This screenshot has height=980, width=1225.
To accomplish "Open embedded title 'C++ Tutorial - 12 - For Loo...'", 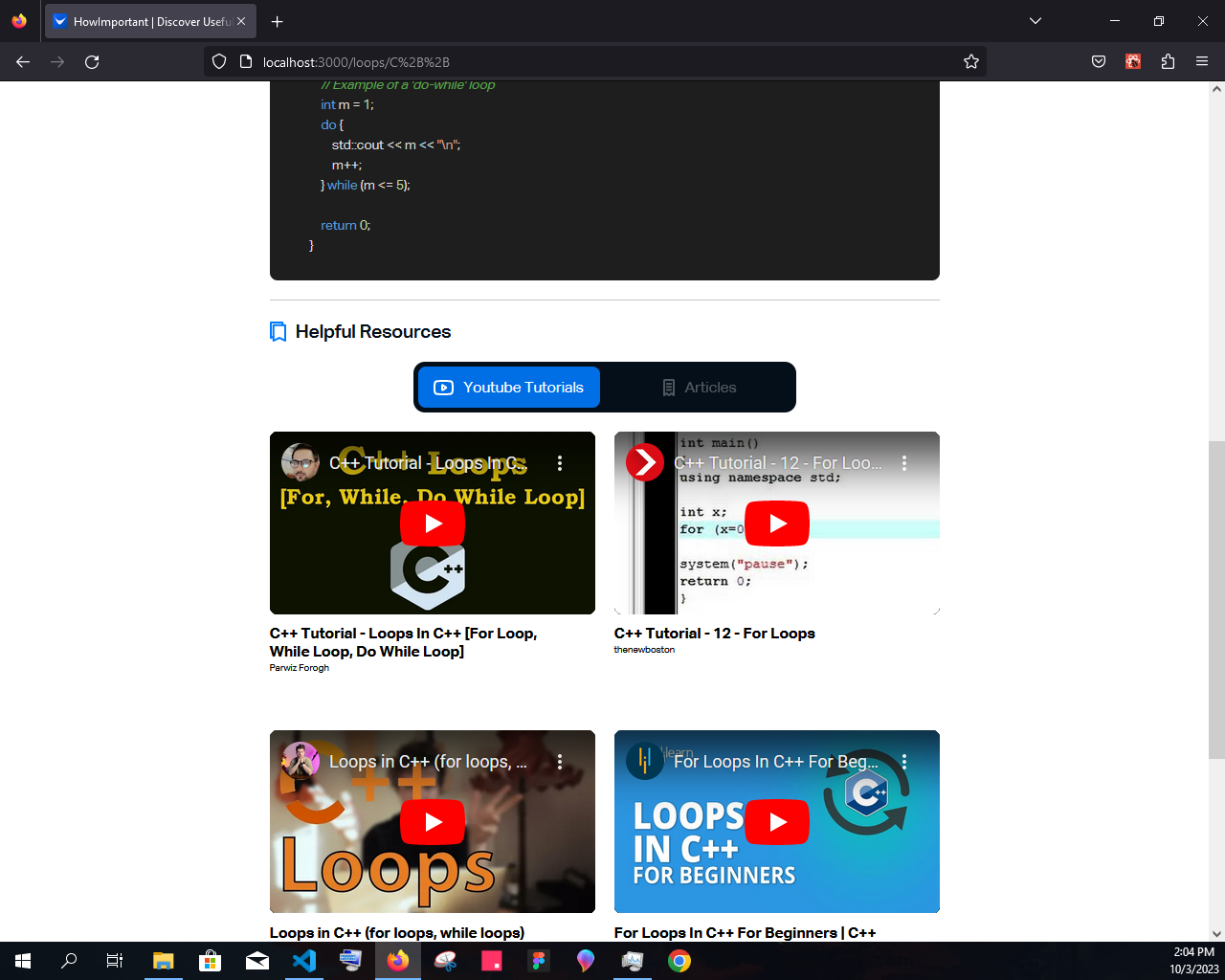I will click(778, 463).
